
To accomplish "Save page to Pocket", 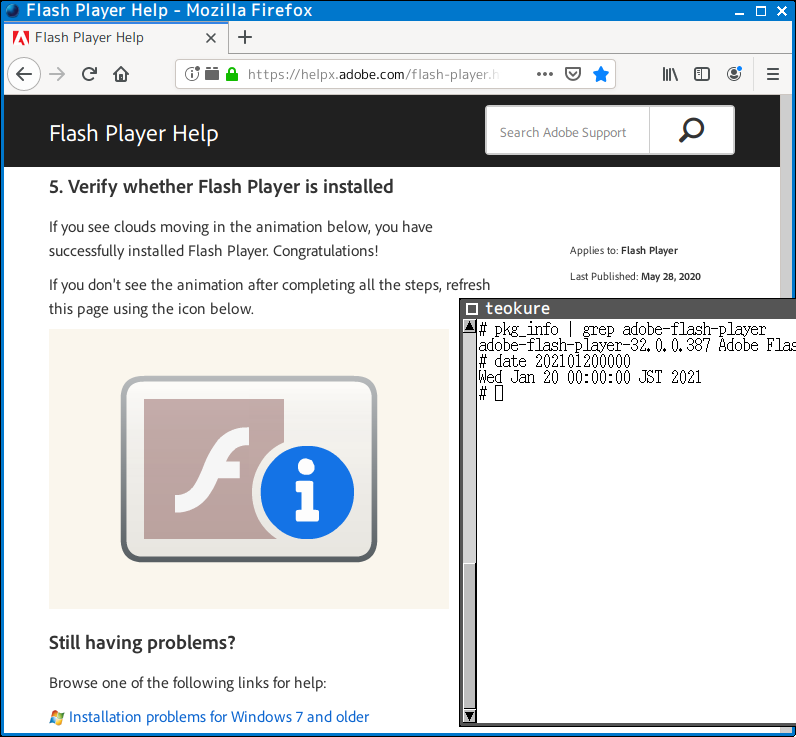I will click(573, 74).
